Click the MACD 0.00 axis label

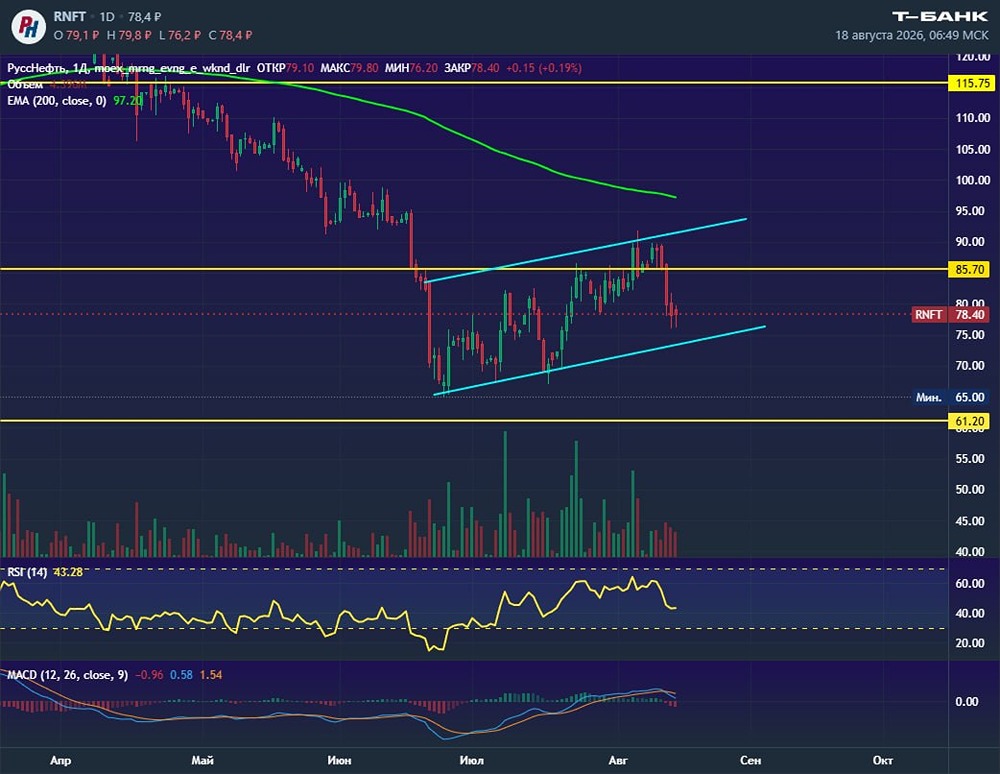(x=967, y=701)
